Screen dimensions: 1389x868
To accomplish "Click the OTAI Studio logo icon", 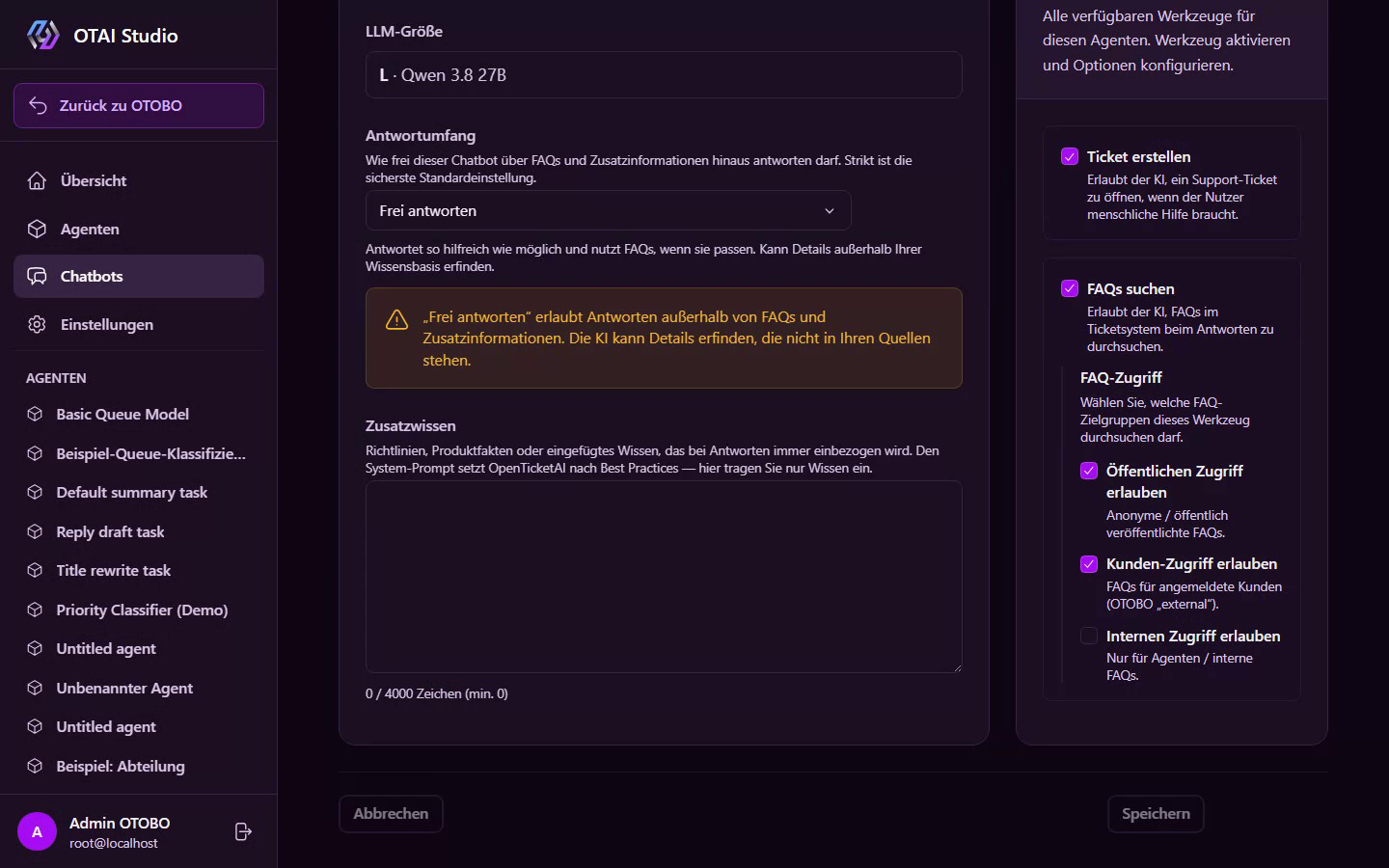I will (x=42, y=35).
